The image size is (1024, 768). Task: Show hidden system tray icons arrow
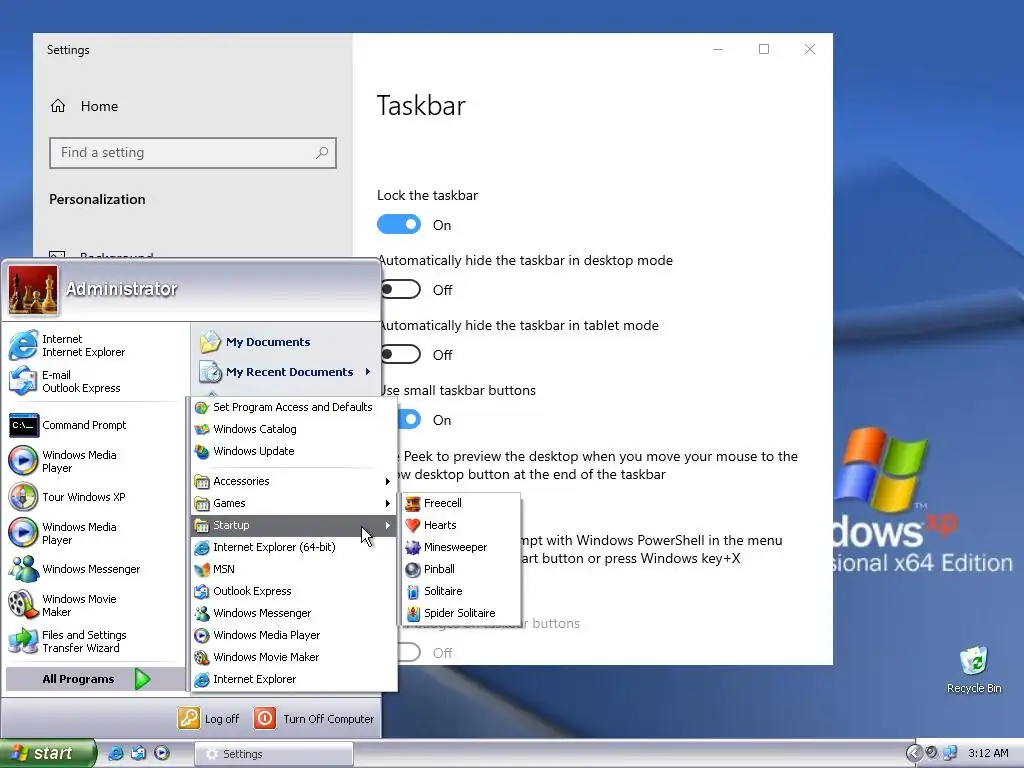[x=914, y=754]
